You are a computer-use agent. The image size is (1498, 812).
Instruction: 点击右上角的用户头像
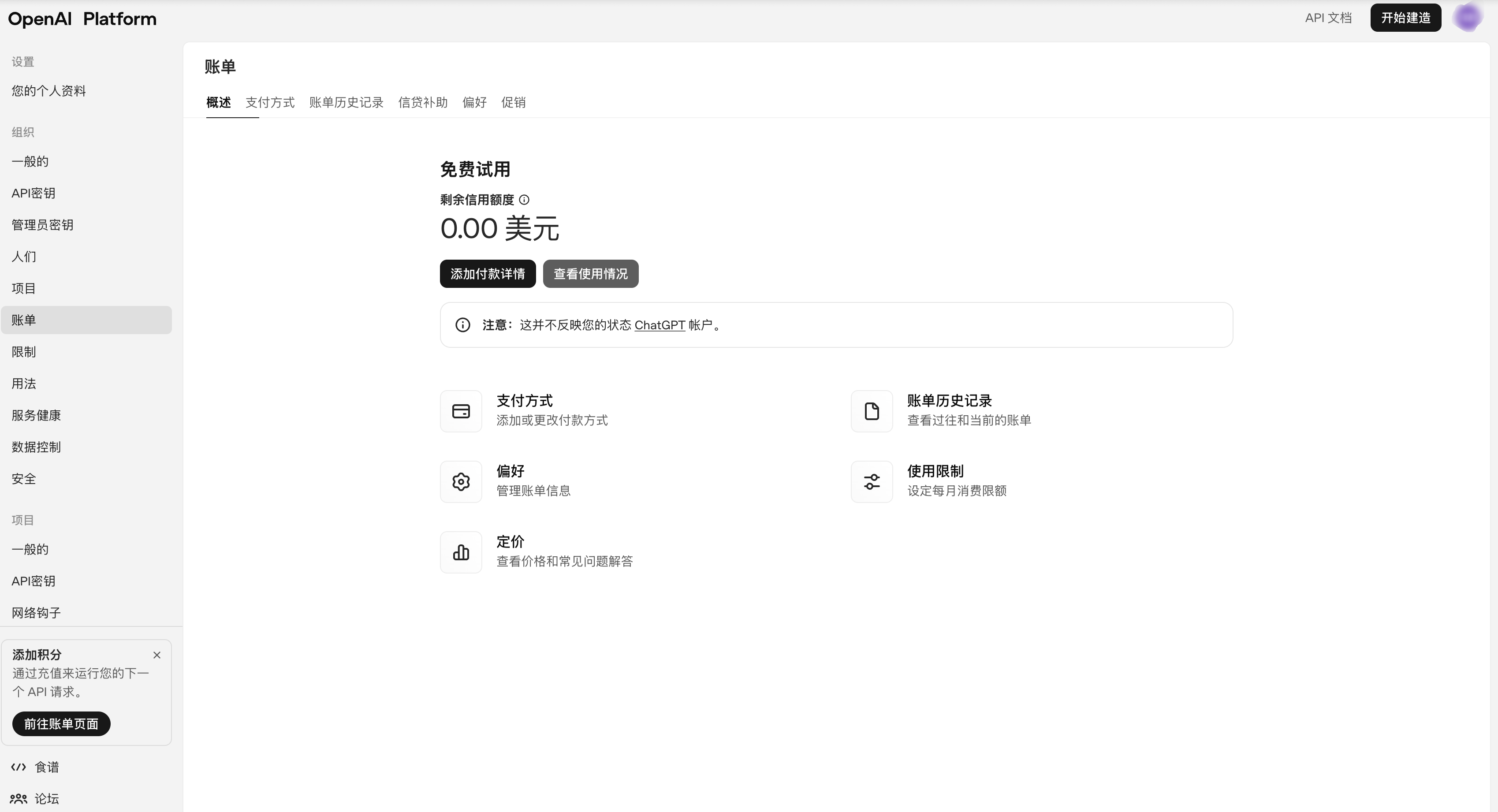(x=1468, y=18)
